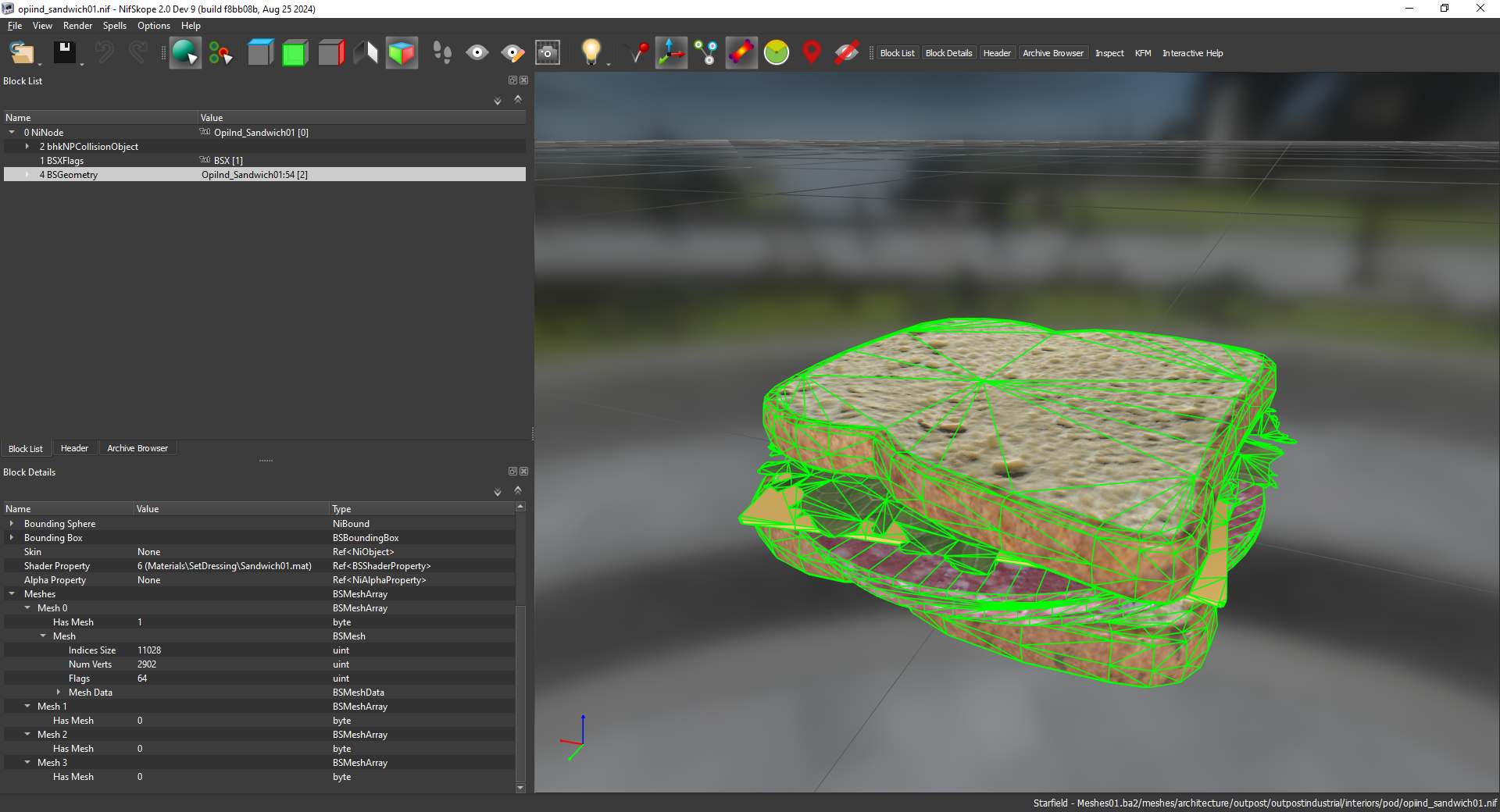
Task: Open the Render menu
Action: pos(77,26)
